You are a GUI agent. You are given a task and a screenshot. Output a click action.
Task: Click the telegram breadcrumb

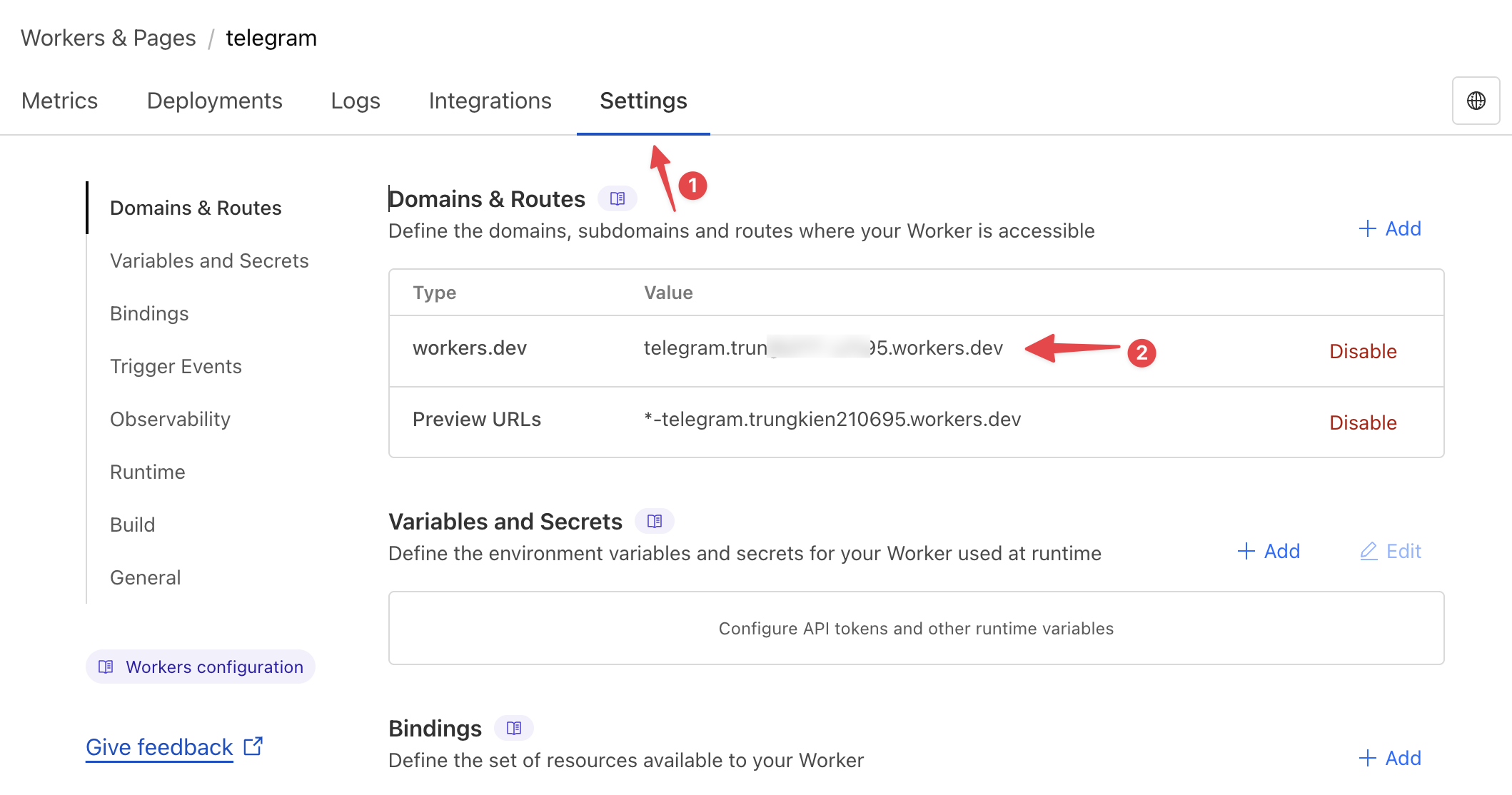271,38
